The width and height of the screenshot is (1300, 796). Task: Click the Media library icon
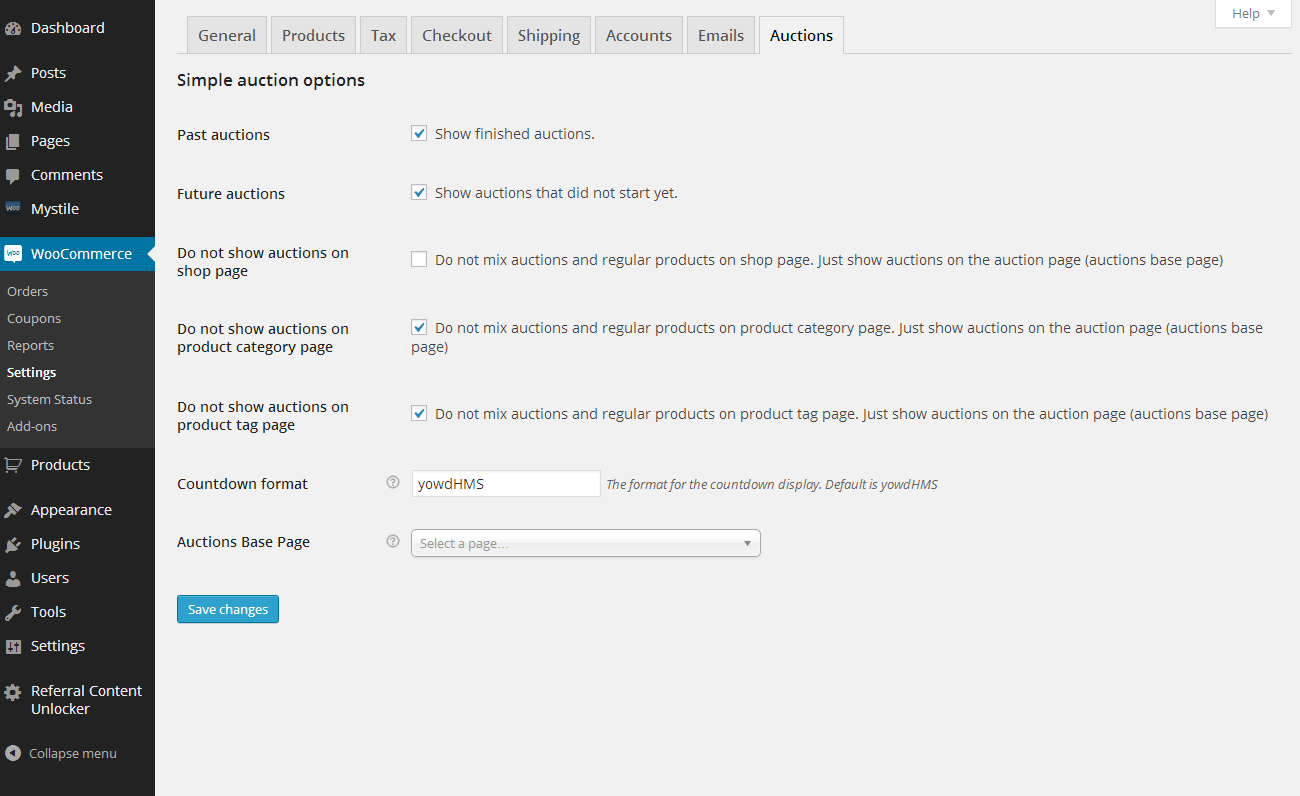pos(13,107)
